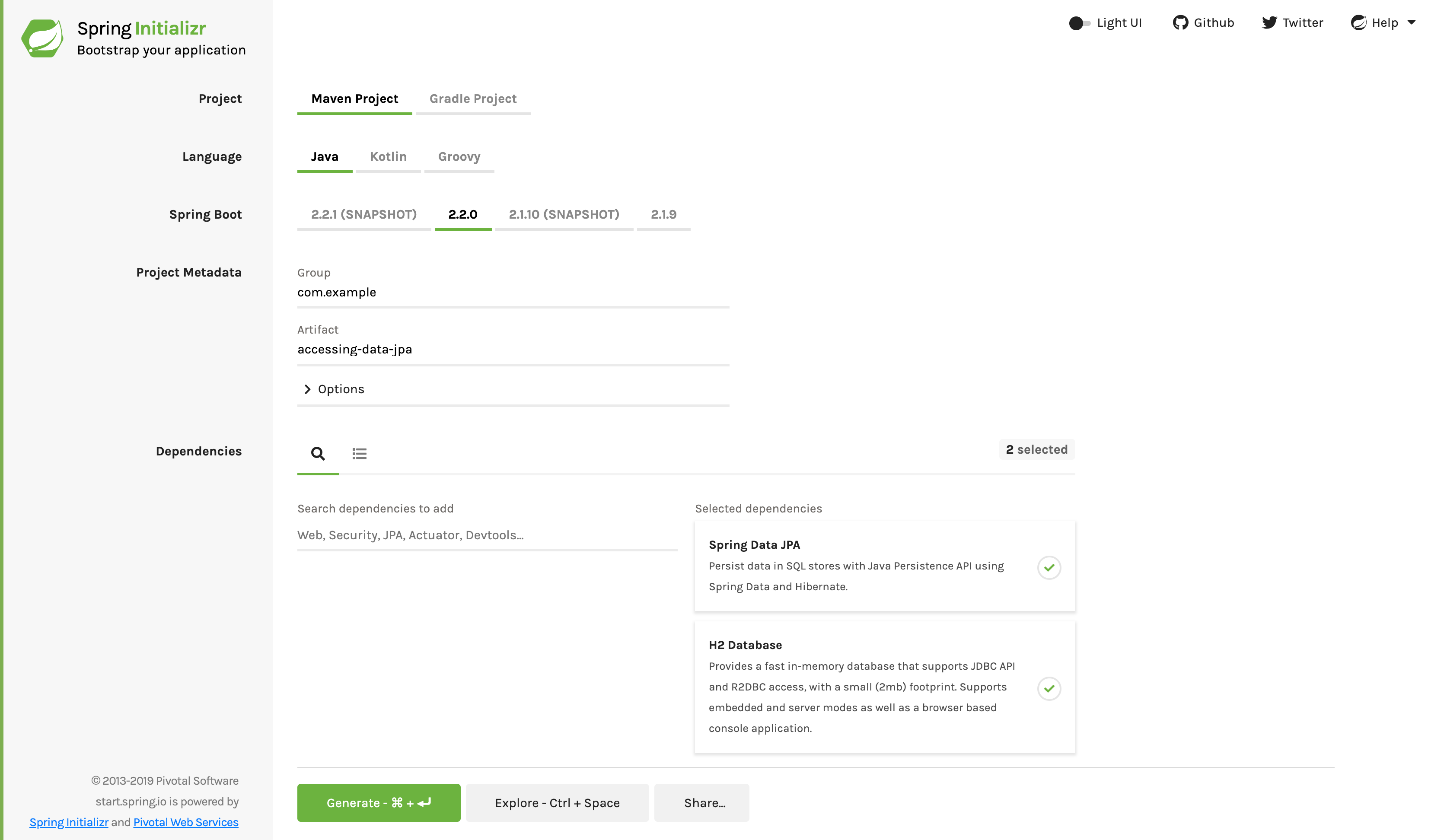The width and height of the screenshot is (1447, 840).
Task: Open the Share... button
Action: tap(701, 803)
